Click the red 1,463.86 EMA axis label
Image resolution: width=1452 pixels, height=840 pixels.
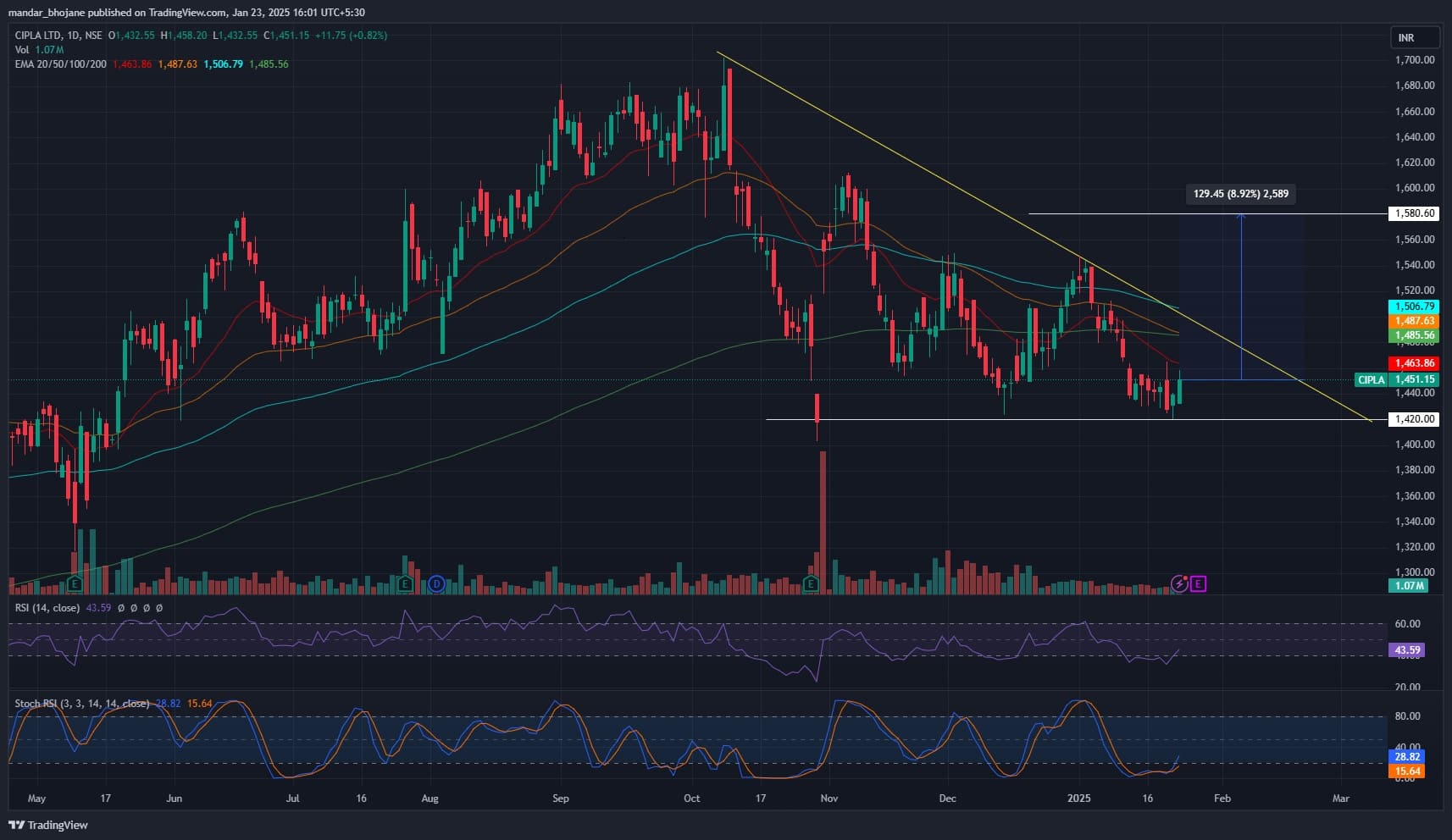point(1414,363)
